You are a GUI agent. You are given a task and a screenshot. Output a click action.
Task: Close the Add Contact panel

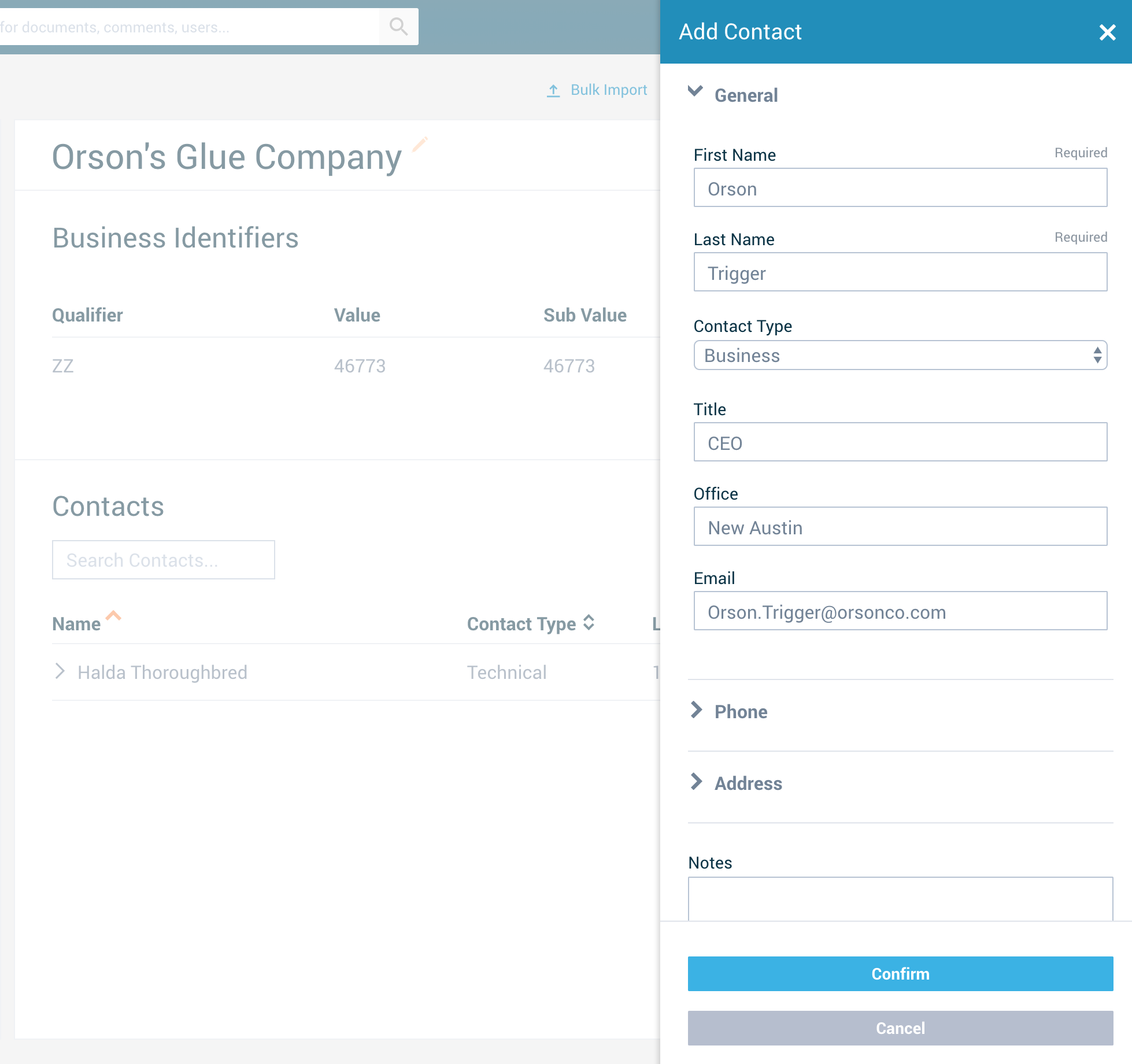[1107, 32]
